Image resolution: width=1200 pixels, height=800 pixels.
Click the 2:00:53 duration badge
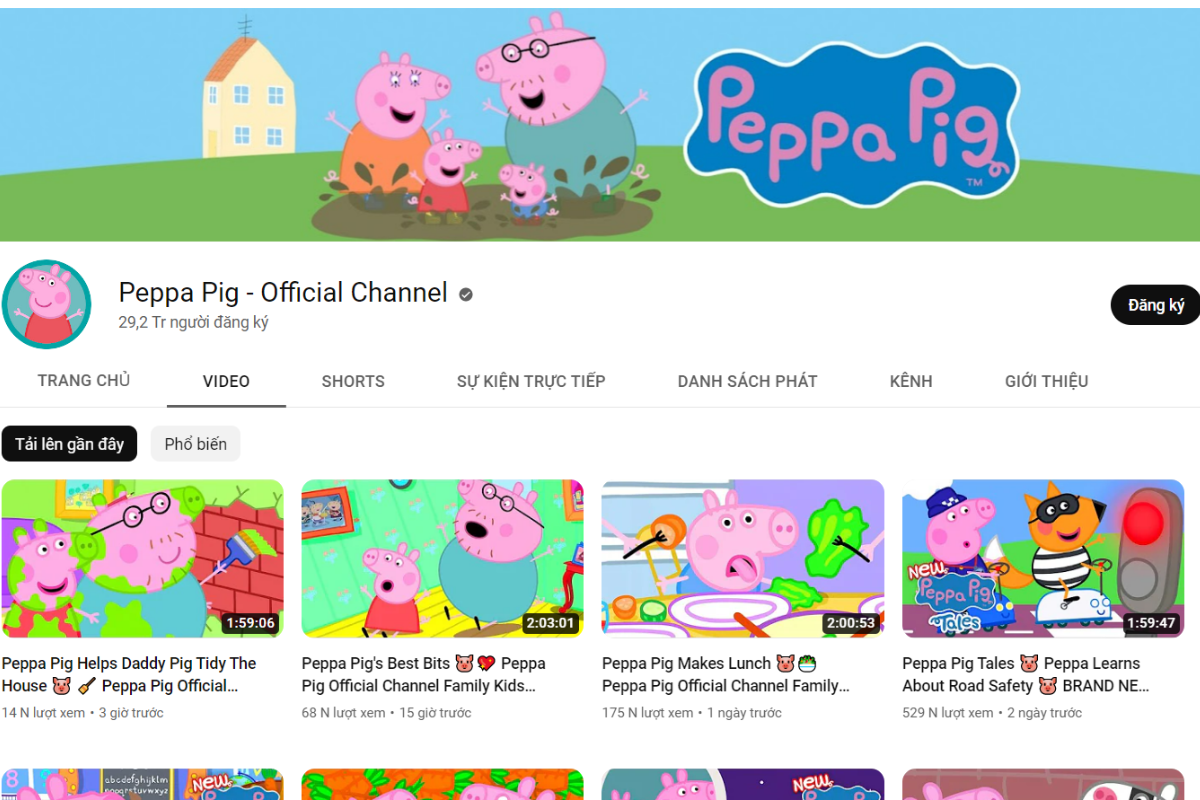coord(850,623)
